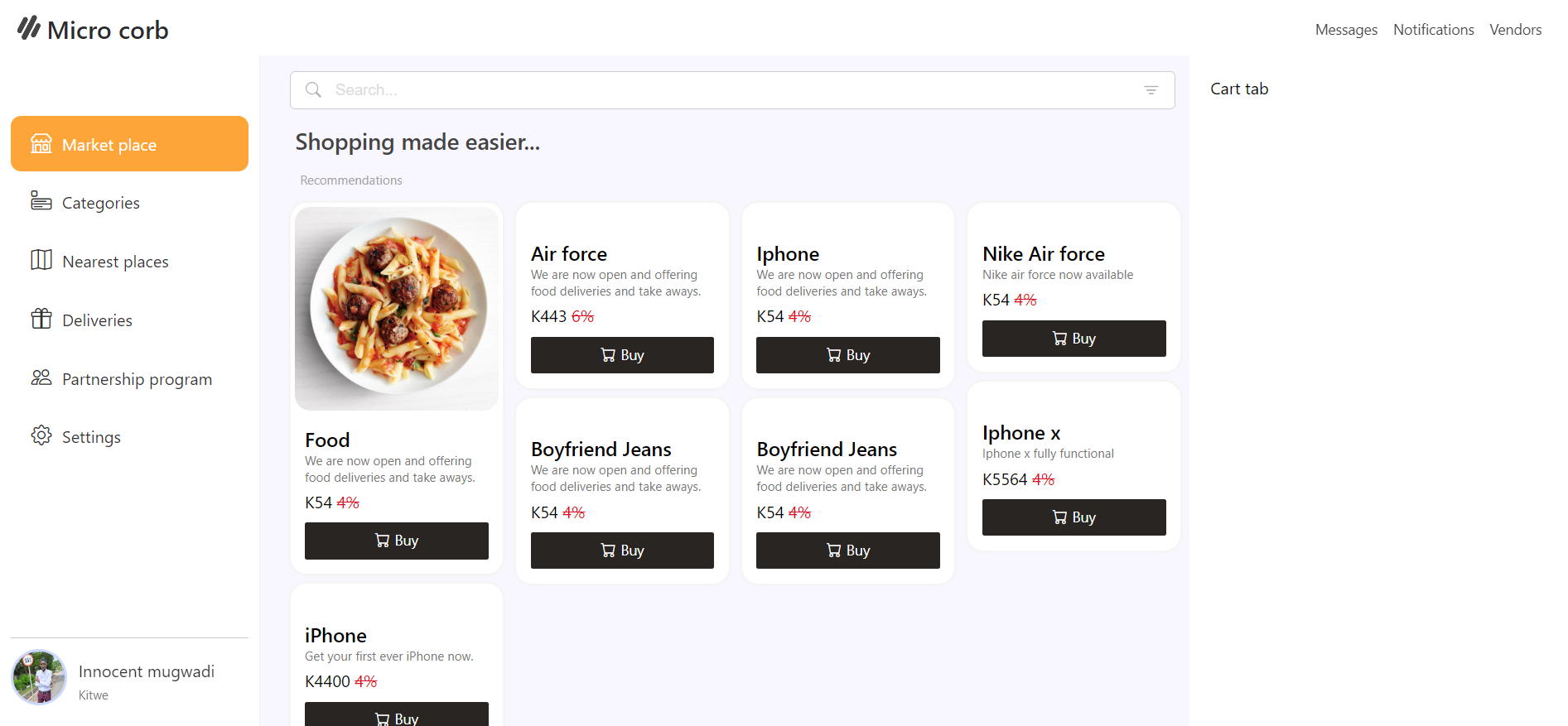Open the Food pasta dish thumbnail
Viewport: 1568px width, 726px height.
tap(397, 309)
